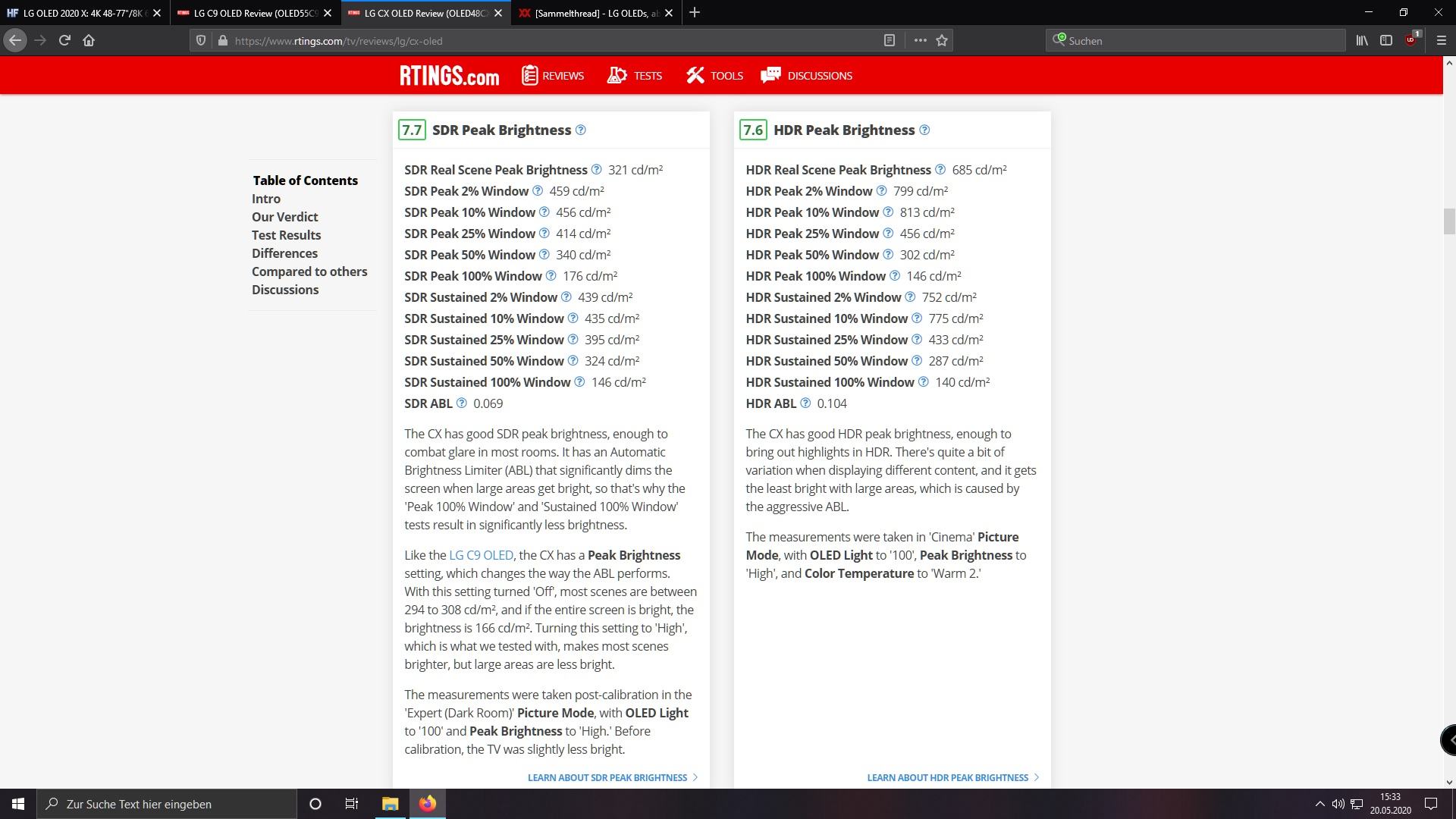Image resolution: width=1456 pixels, height=819 pixels.
Task: Open the uBlock Origin extension icon
Action: click(x=1411, y=40)
